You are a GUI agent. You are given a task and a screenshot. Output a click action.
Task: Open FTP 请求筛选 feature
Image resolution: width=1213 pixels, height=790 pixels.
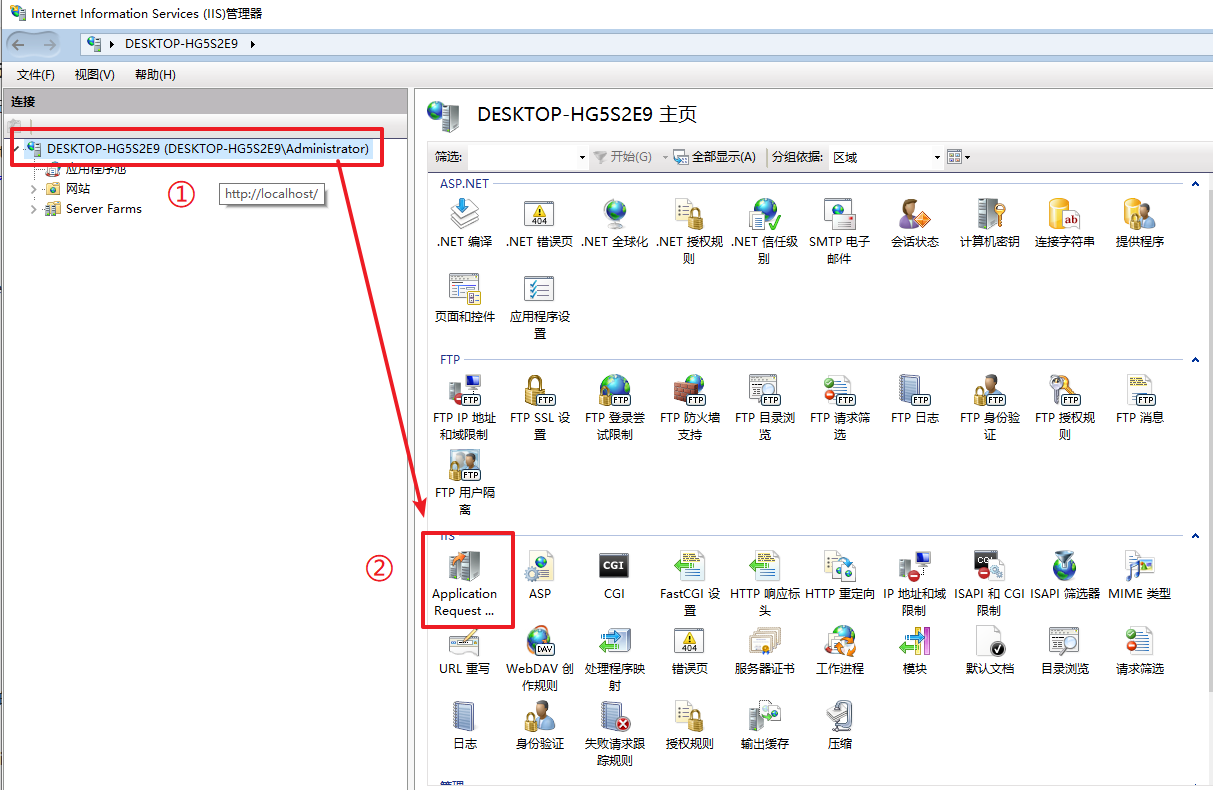pyautogui.click(x=840, y=407)
